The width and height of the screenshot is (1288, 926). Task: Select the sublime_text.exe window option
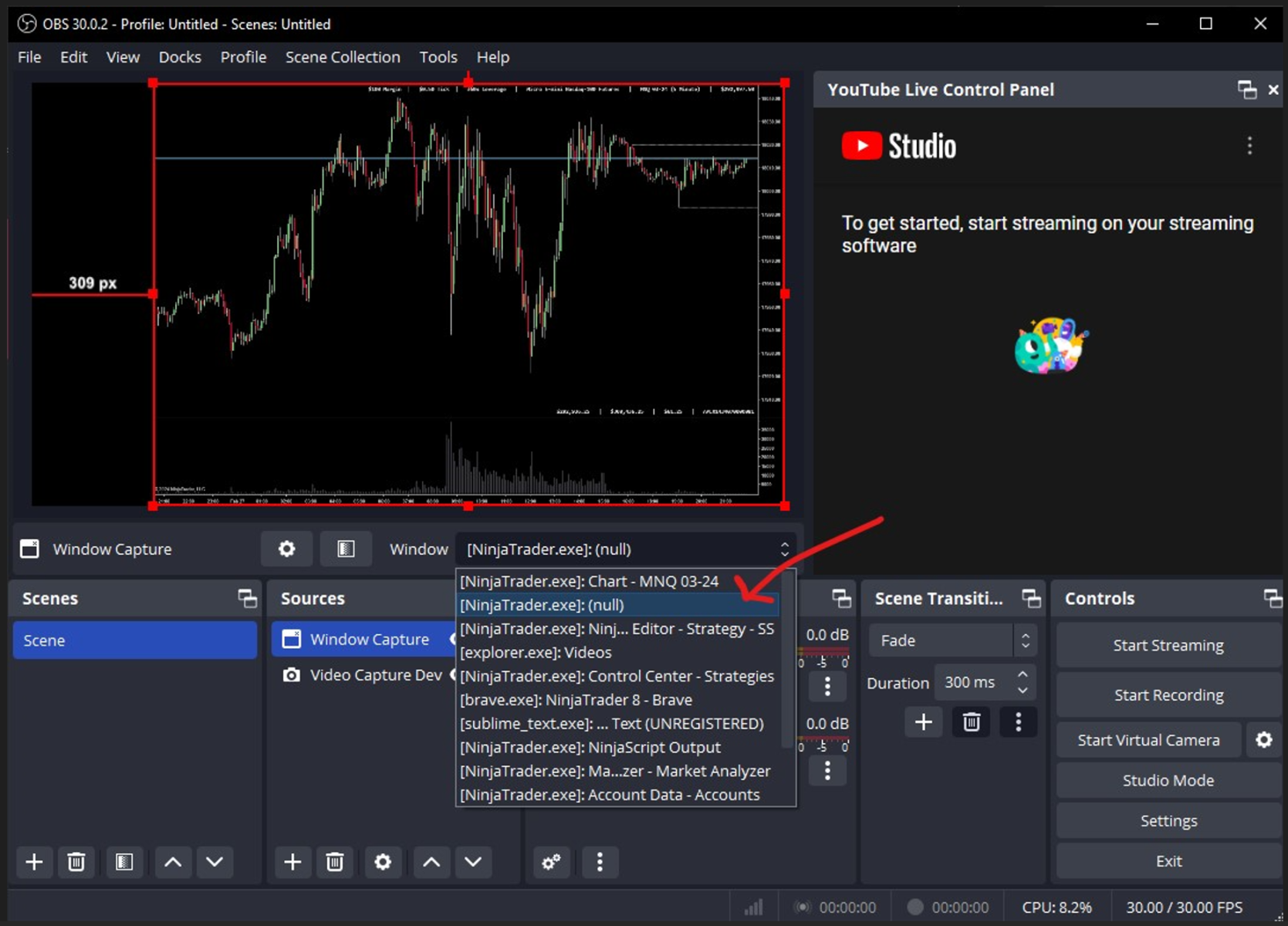click(619, 724)
